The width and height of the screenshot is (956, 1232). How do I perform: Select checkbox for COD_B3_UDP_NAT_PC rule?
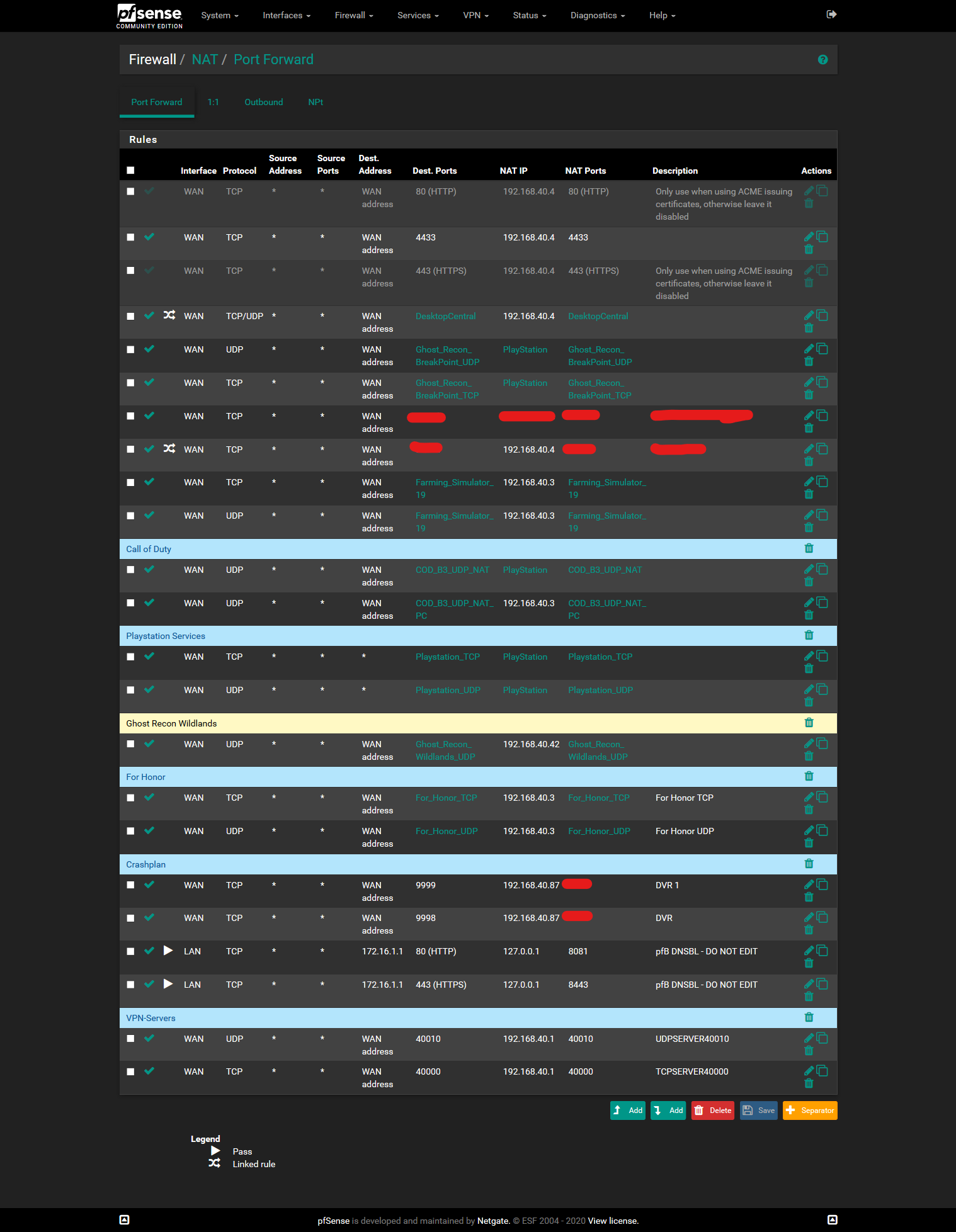click(130, 603)
